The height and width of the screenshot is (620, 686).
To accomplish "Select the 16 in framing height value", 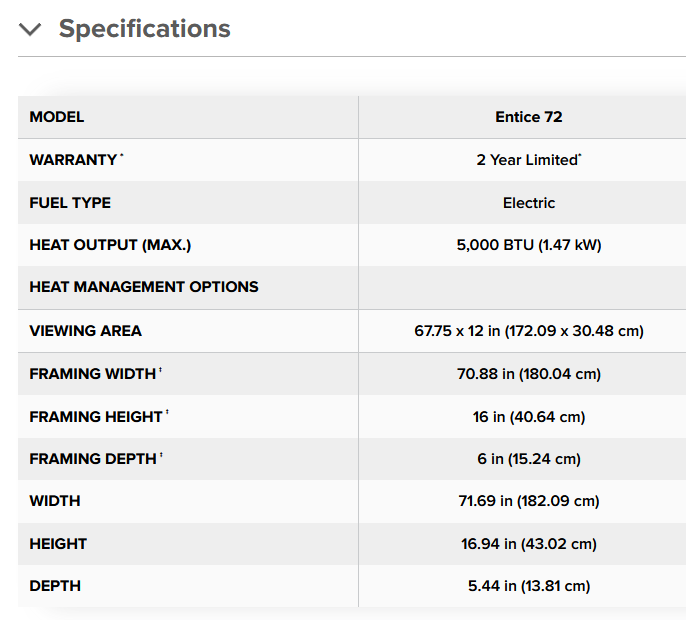I will [528, 416].
